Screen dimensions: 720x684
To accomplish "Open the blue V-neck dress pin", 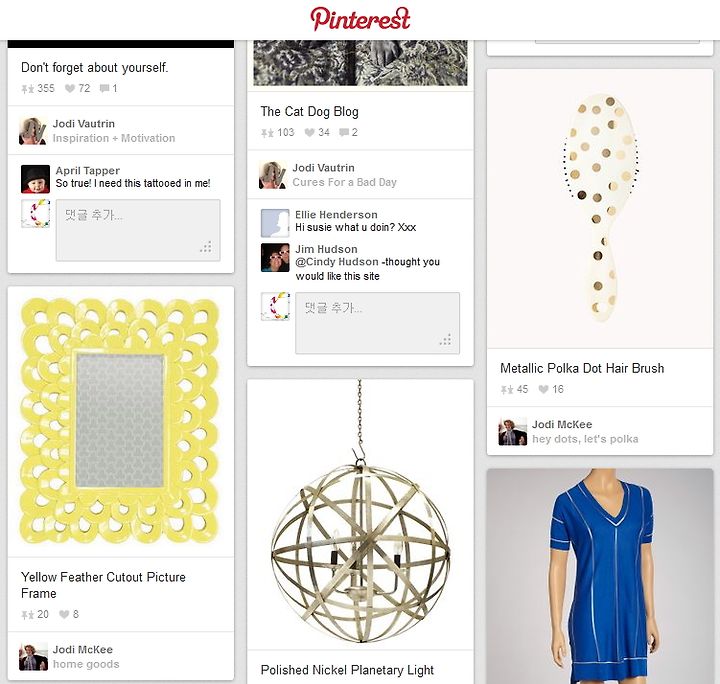I will (x=600, y=576).
